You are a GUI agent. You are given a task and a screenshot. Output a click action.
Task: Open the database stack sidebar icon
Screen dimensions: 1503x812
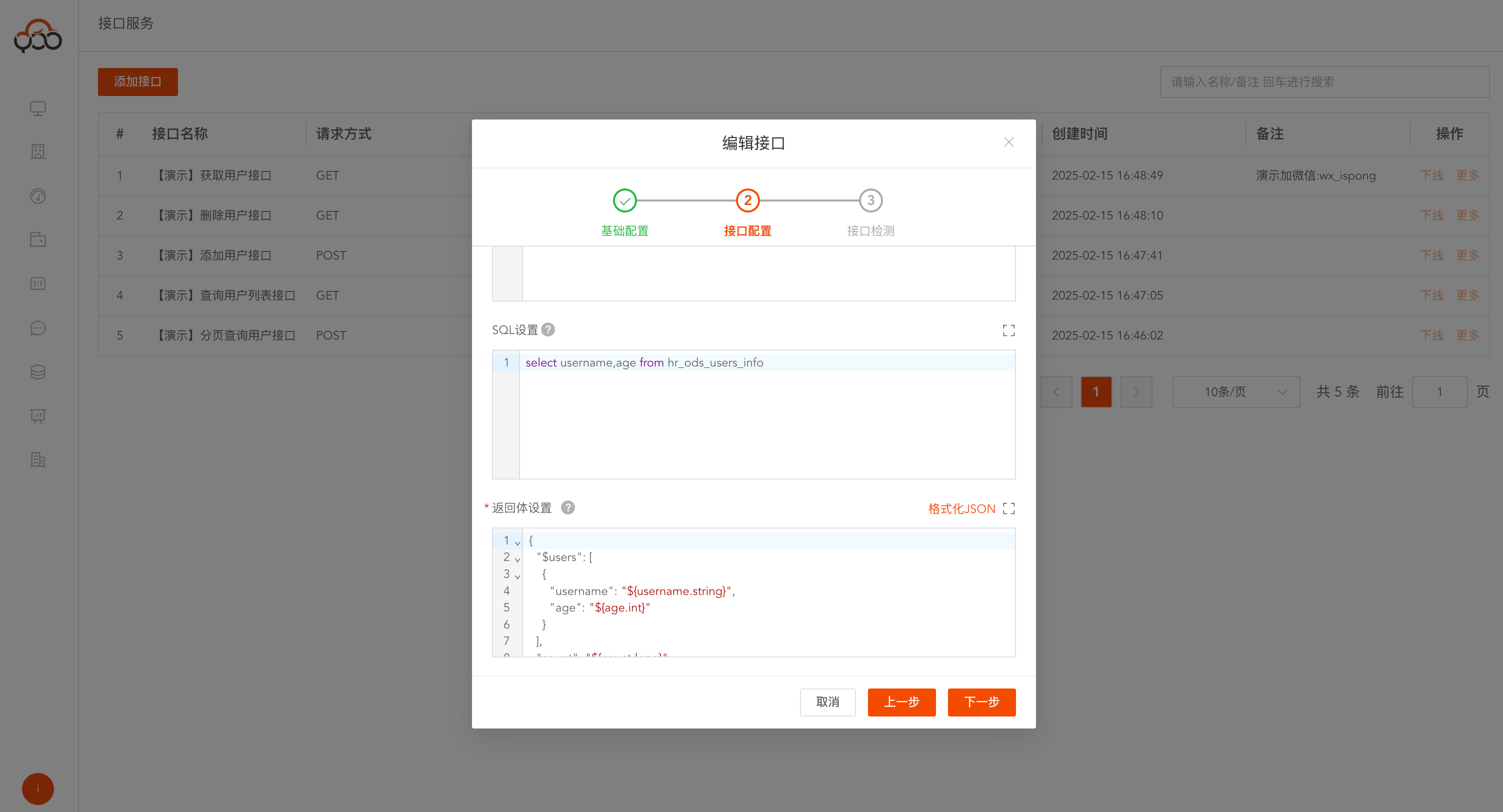tap(38, 372)
